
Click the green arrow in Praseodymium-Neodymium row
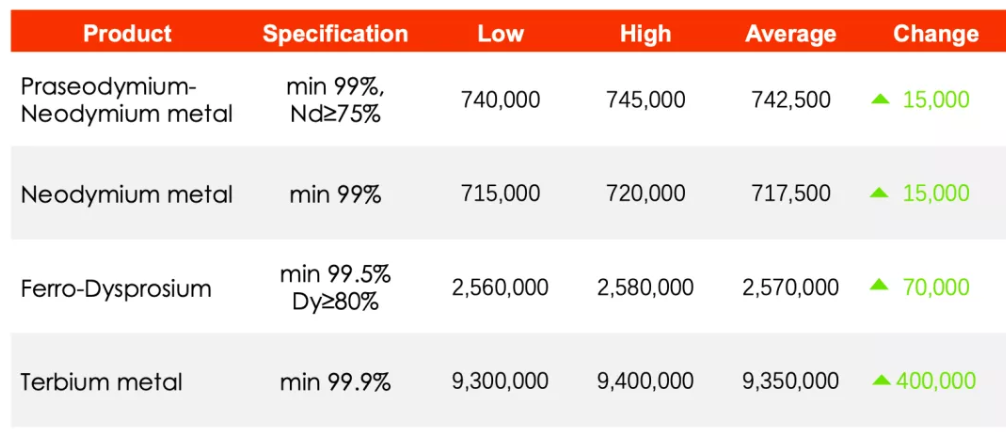[x=879, y=98]
